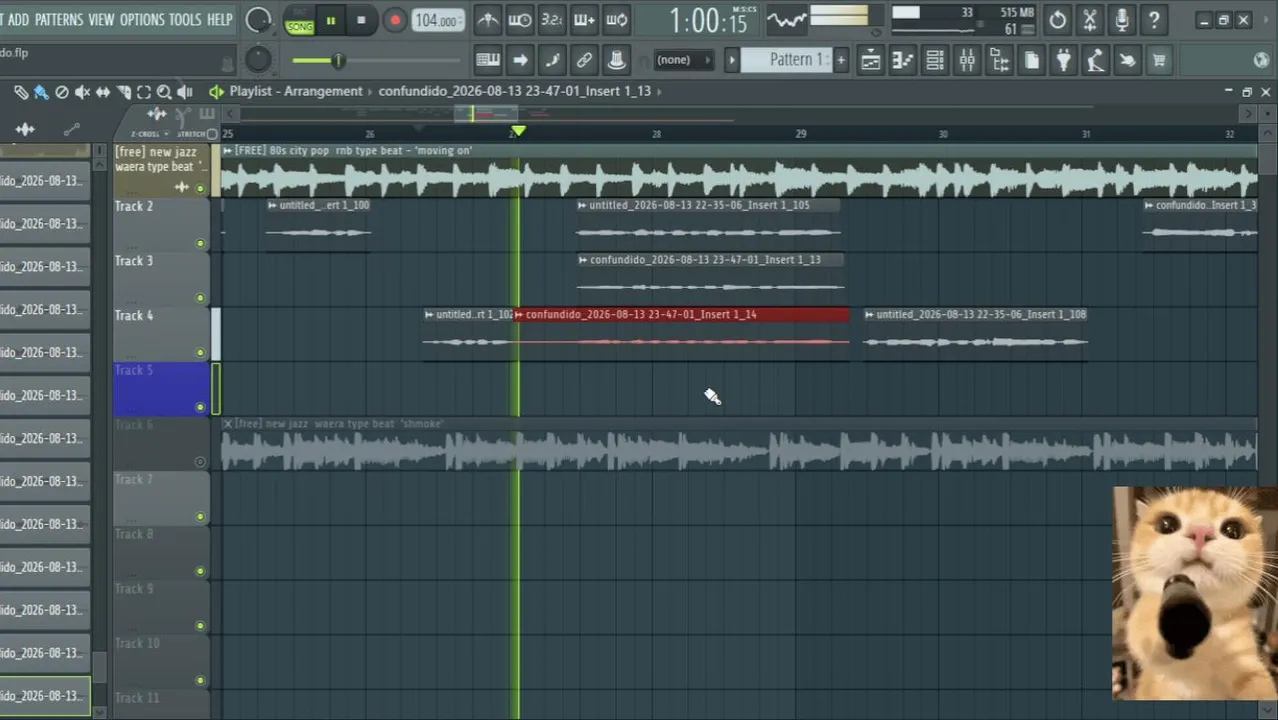The height and width of the screenshot is (720, 1278).
Task: Open the project picker files icon
Action: pyautogui.click(x=1031, y=60)
